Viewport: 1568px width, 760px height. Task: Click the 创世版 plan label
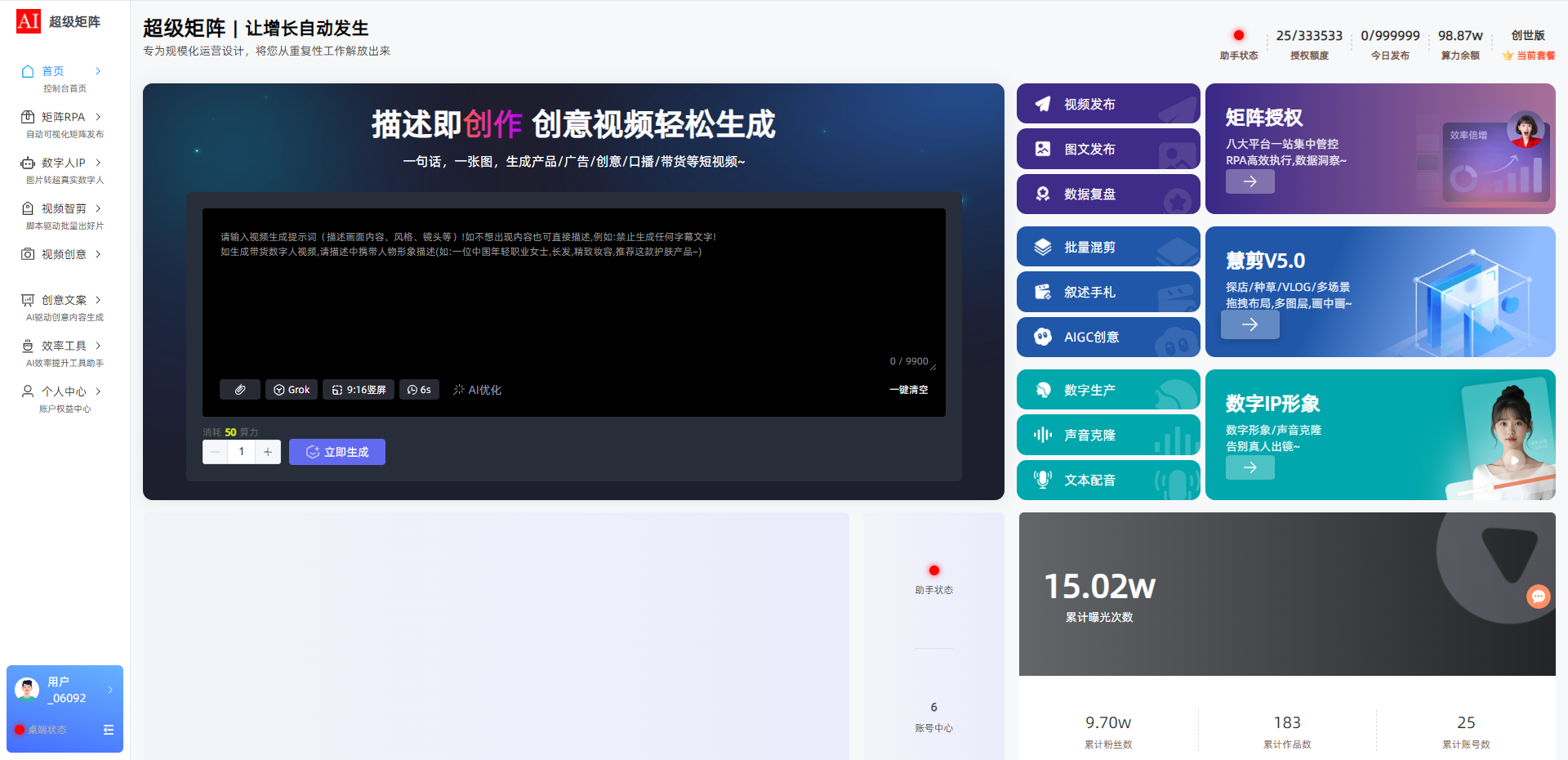point(1528,35)
